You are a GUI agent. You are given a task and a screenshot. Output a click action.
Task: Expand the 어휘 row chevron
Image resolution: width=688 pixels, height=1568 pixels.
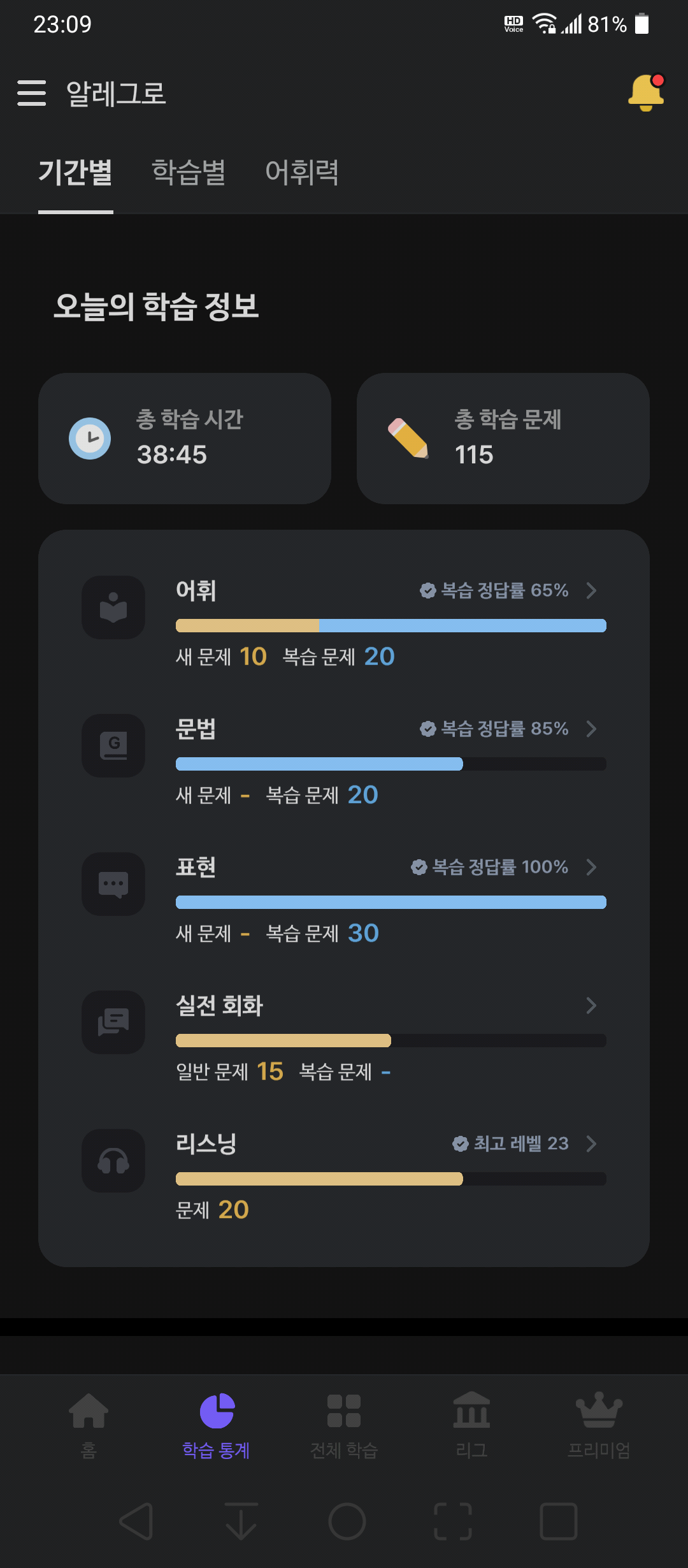pos(591,590)
